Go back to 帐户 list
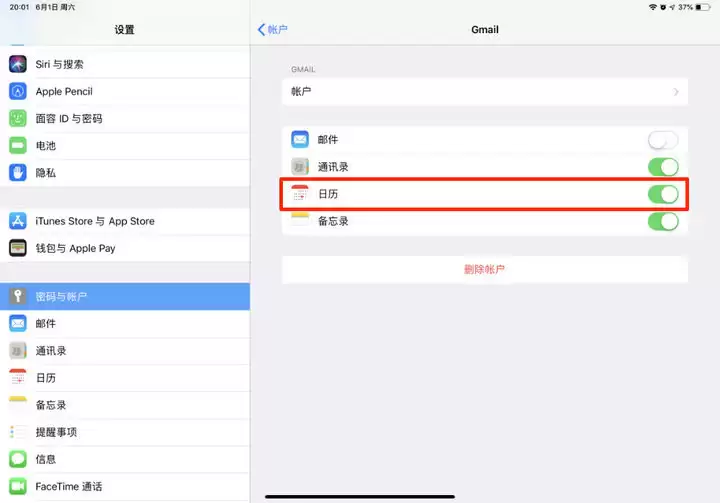The height and width of the screenshot is (503, 720). pyautogui.click(x=273, y=29)
